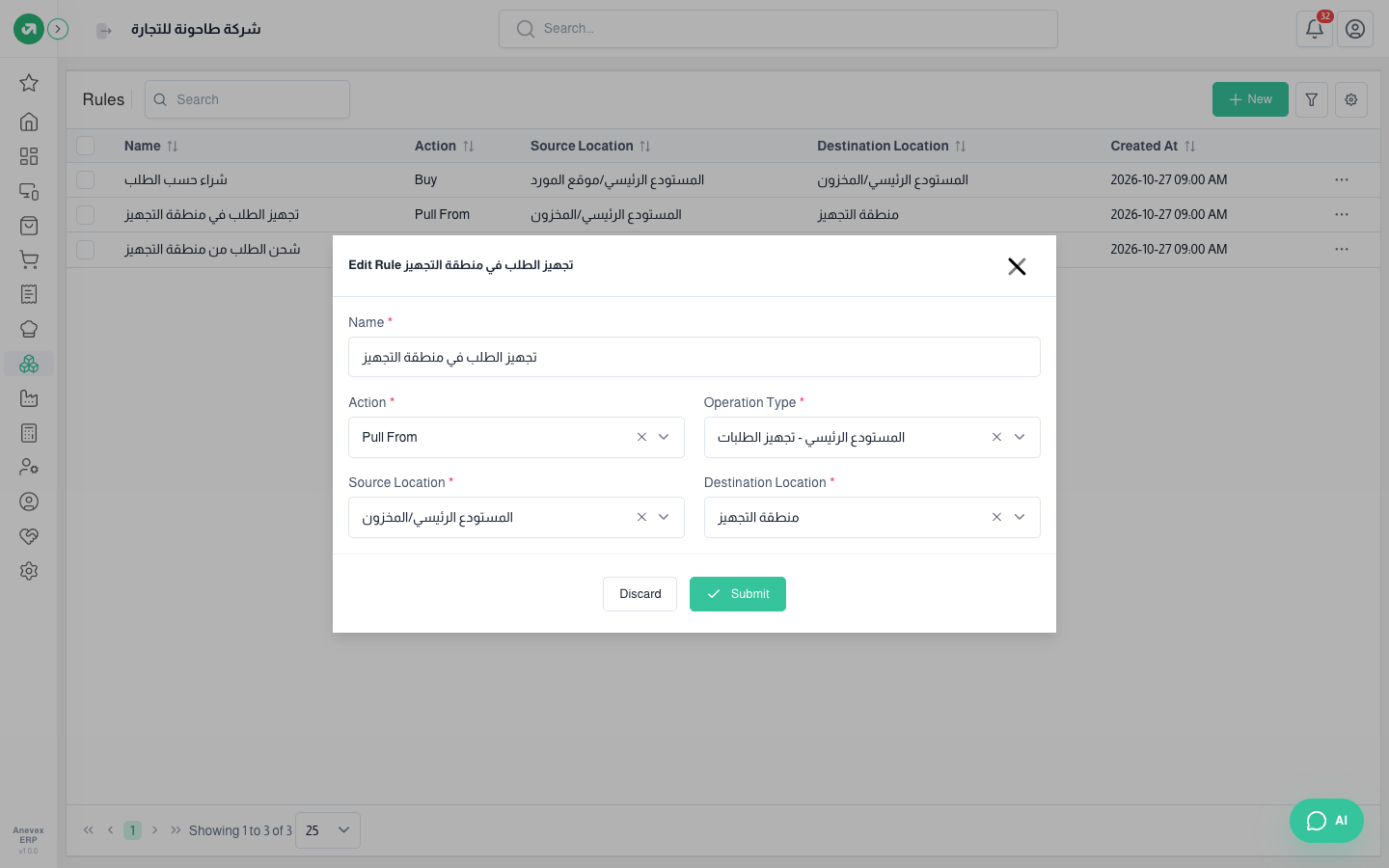Check the row for شحن الطلب من منطقة التجهيز

coord(86,250)
